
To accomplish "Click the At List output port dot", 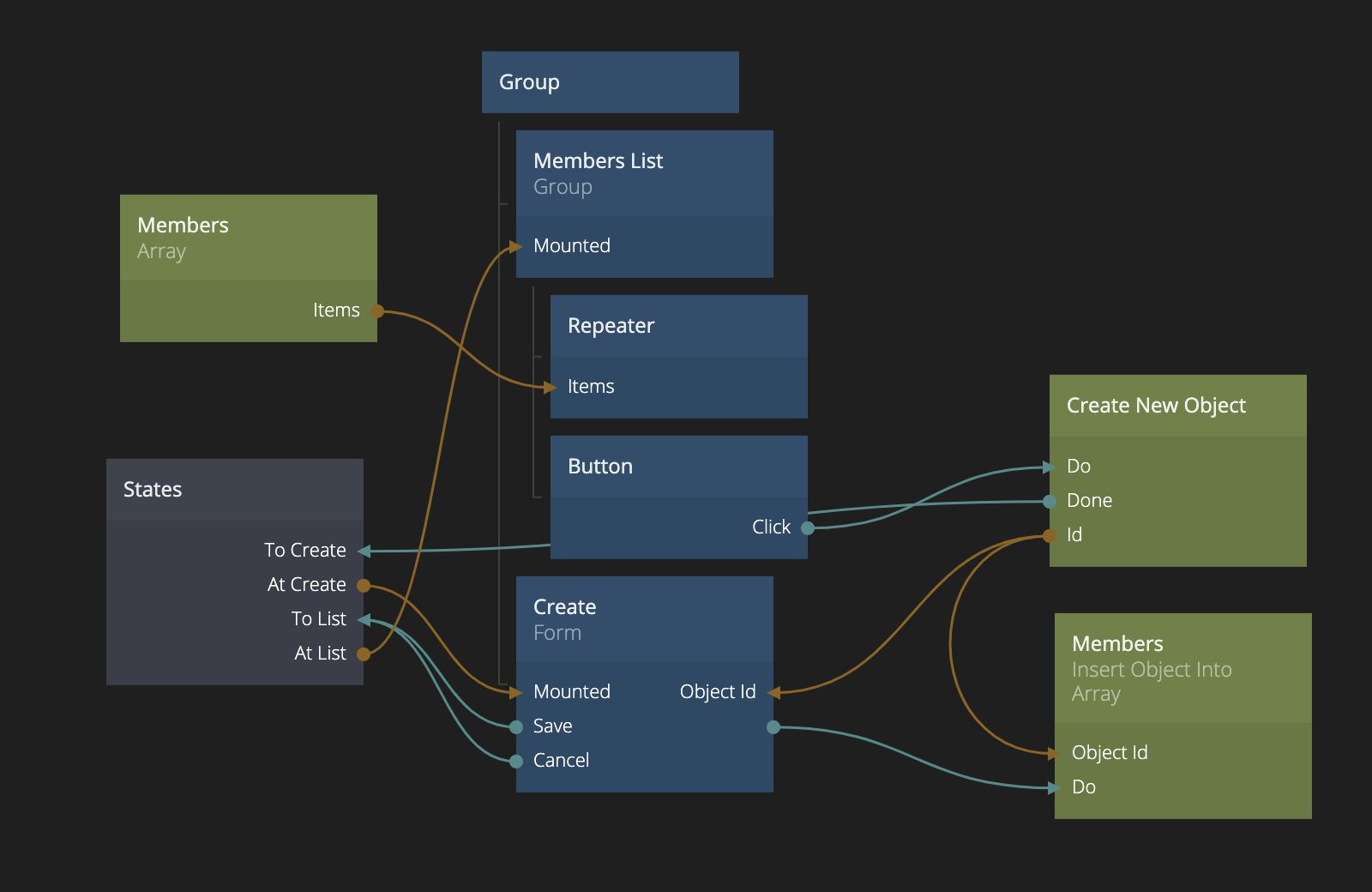I will tap(364, 654).
